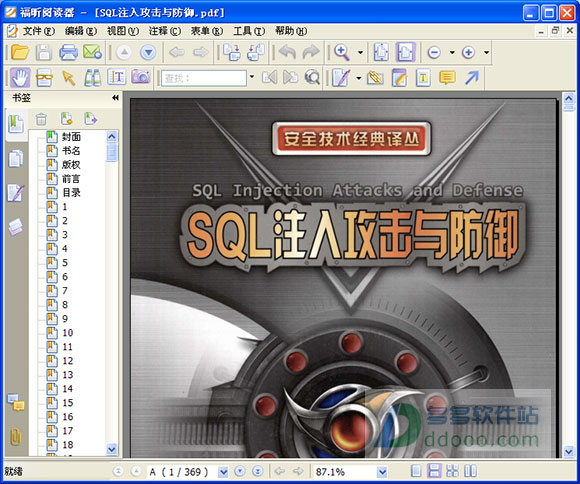Open the pencil annotation tool dropdown

tap(358, 78)
